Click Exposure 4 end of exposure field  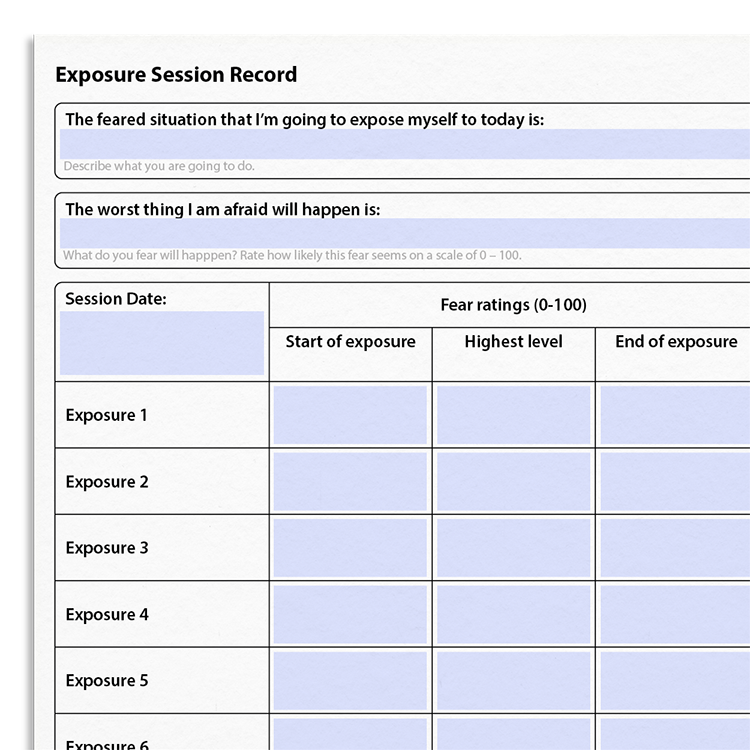(x=675, y=614)
